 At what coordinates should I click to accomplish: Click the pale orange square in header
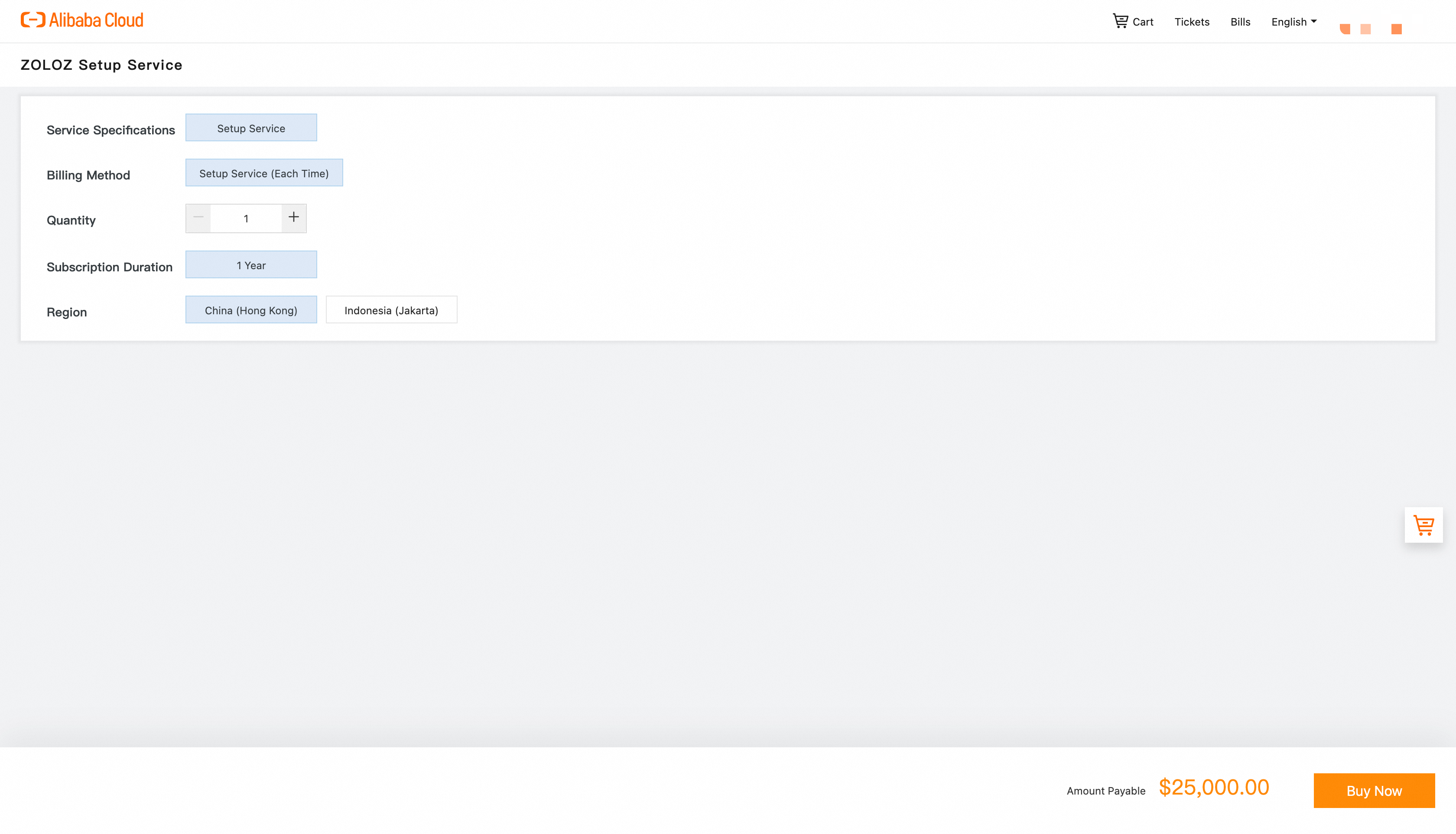[1365, 29]
